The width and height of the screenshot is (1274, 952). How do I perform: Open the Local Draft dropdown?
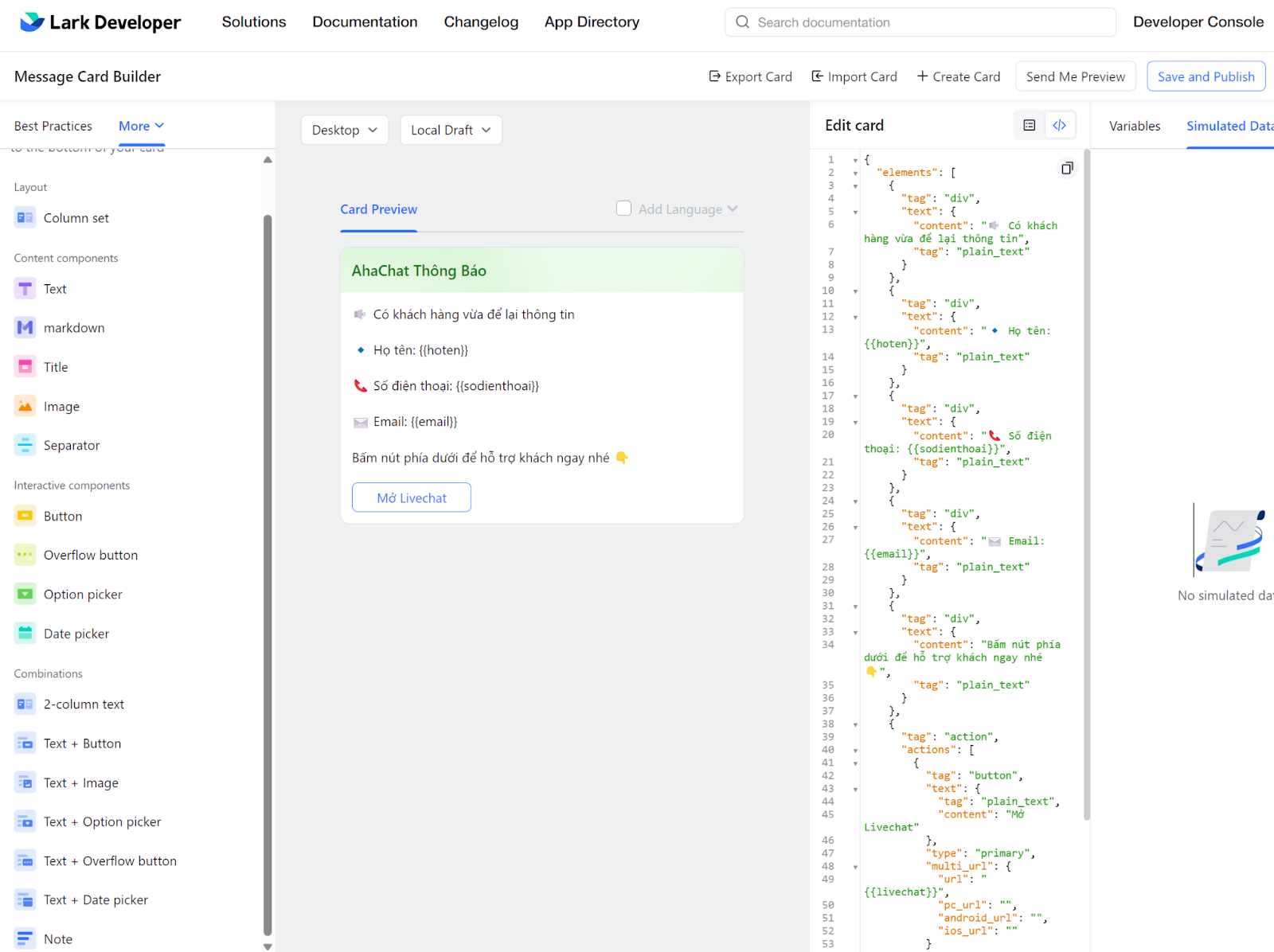point(451,130)
